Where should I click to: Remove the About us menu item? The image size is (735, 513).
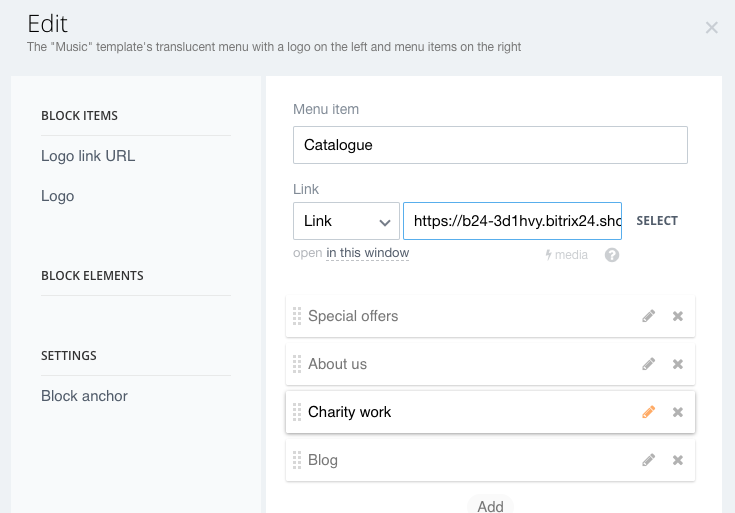(x=678, y=364)
